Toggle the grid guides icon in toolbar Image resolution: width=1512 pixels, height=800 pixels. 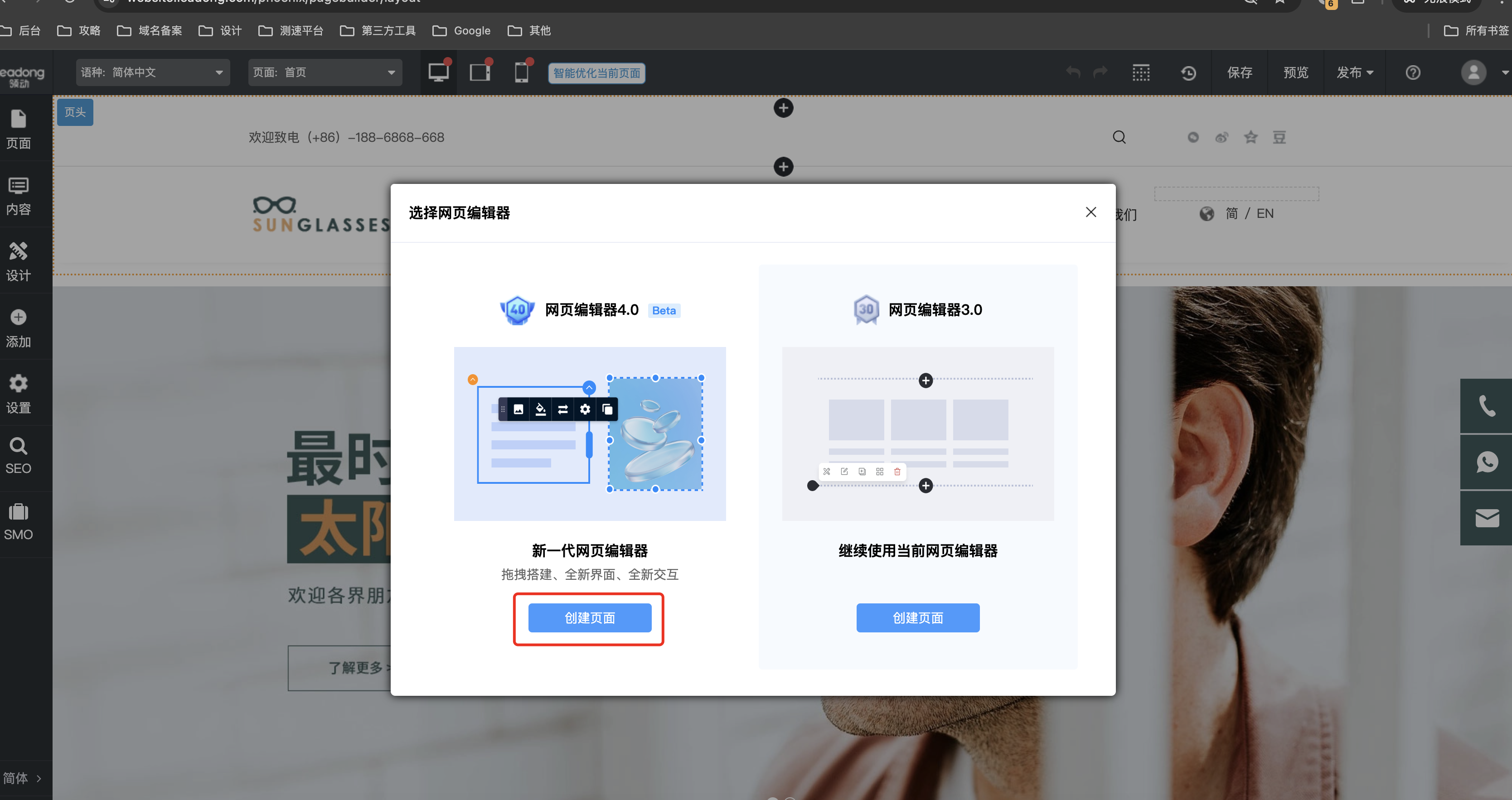(1140, 73)
